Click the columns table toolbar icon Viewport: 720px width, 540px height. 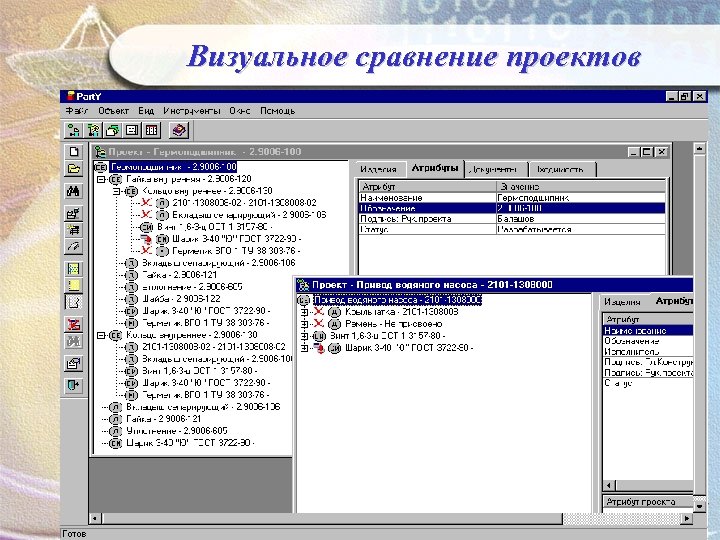pyautogui.click(x=152, y=131)
